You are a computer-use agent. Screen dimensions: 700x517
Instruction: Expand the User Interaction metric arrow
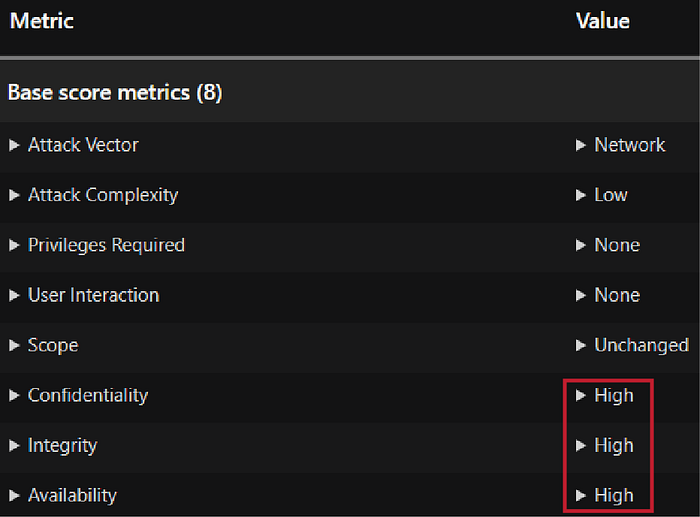tap(14, 295)
